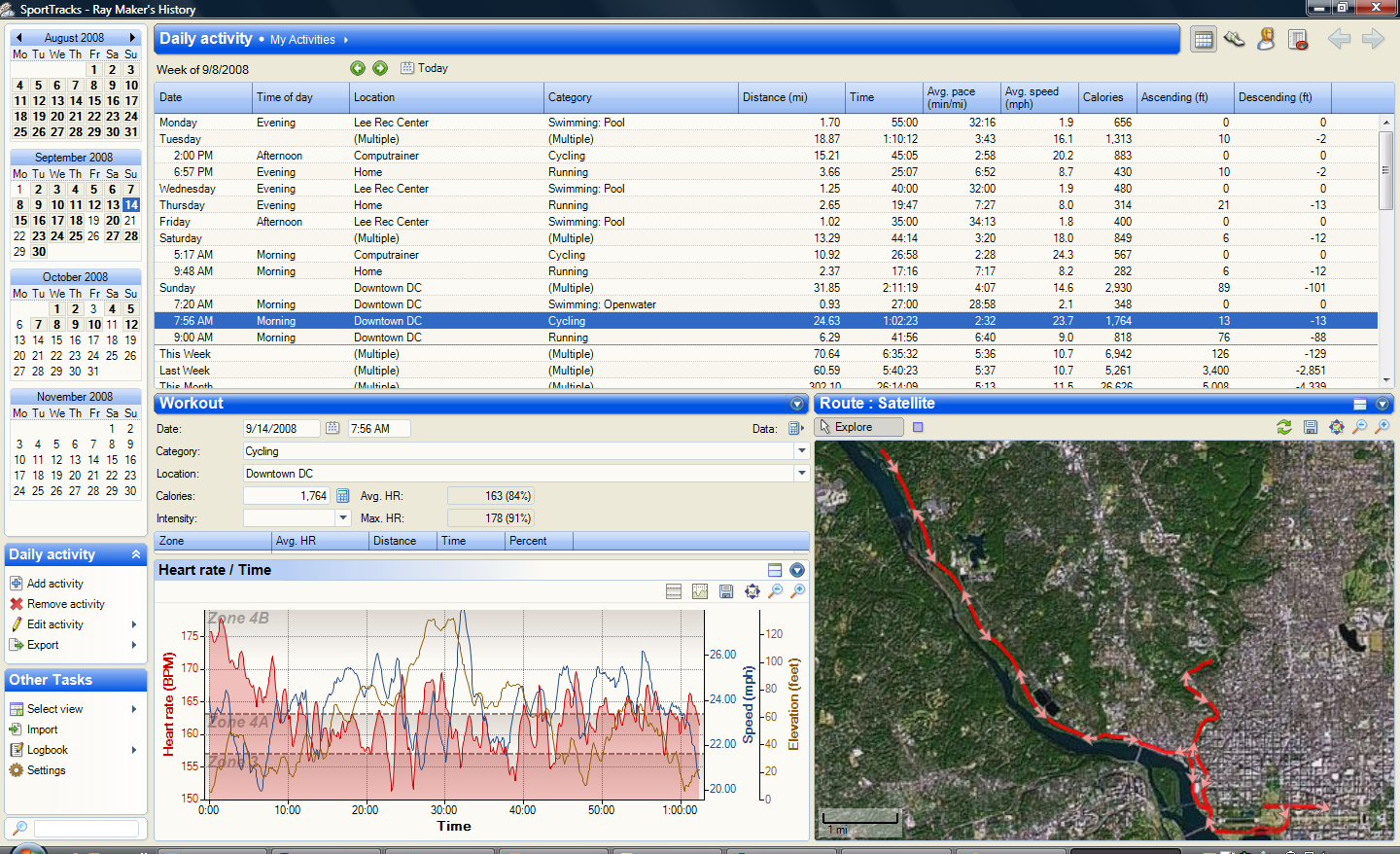1400x854 pixels.
Task: Save the heart rate chart image
Action: [726, 591]
